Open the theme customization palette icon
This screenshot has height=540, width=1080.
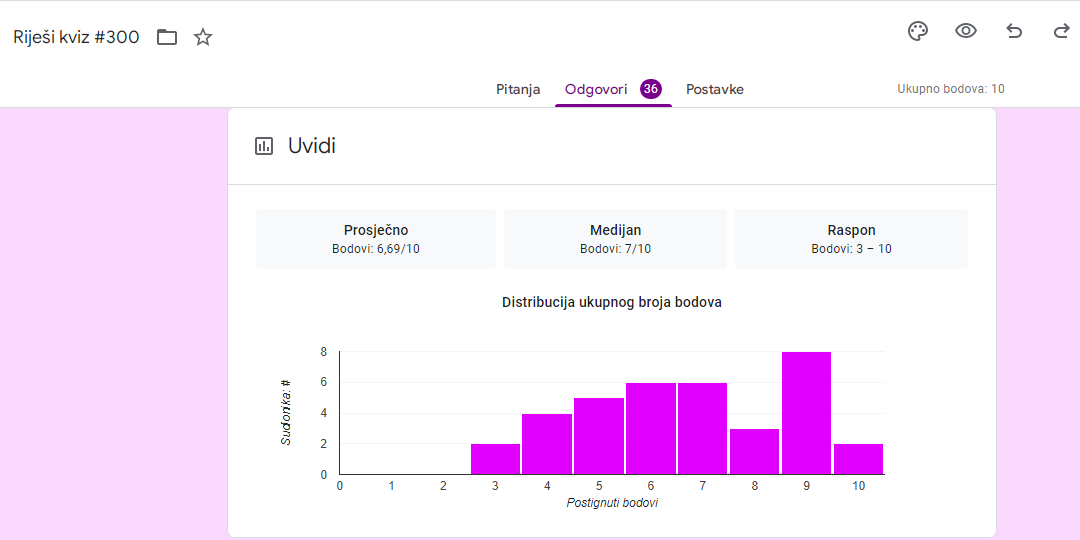click(x=917, y=31)
